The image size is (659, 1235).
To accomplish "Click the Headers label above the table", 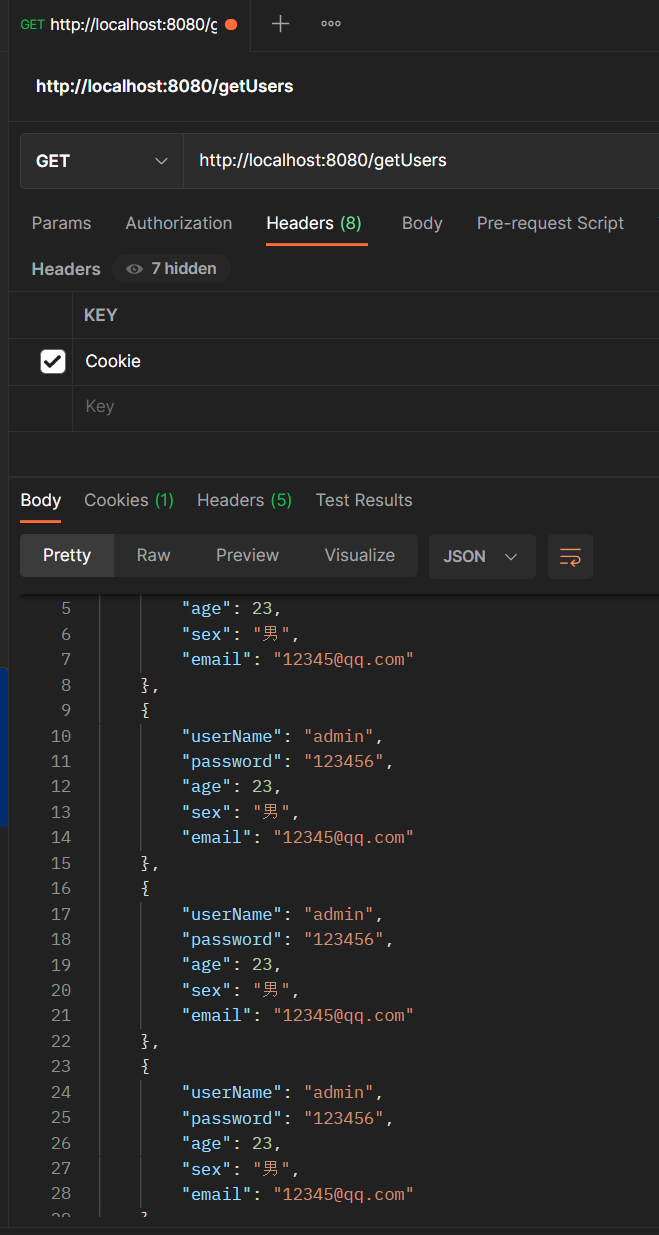I will 66,269.
